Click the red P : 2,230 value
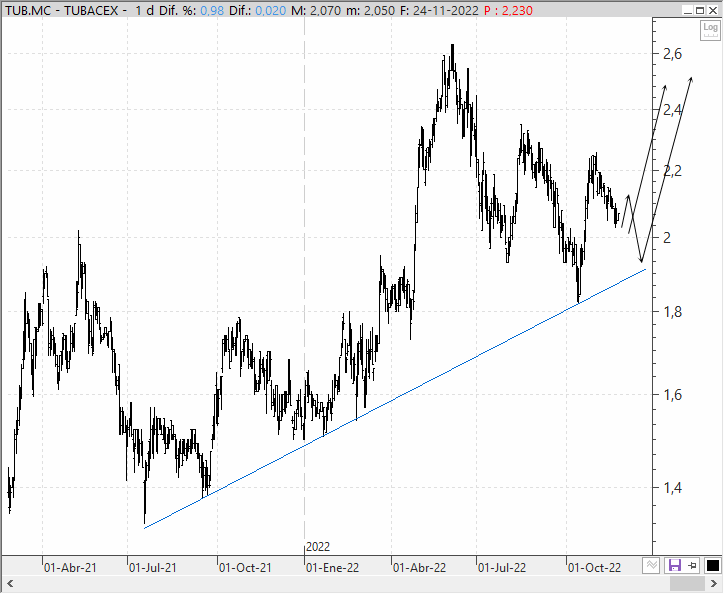 coord(508,10)
